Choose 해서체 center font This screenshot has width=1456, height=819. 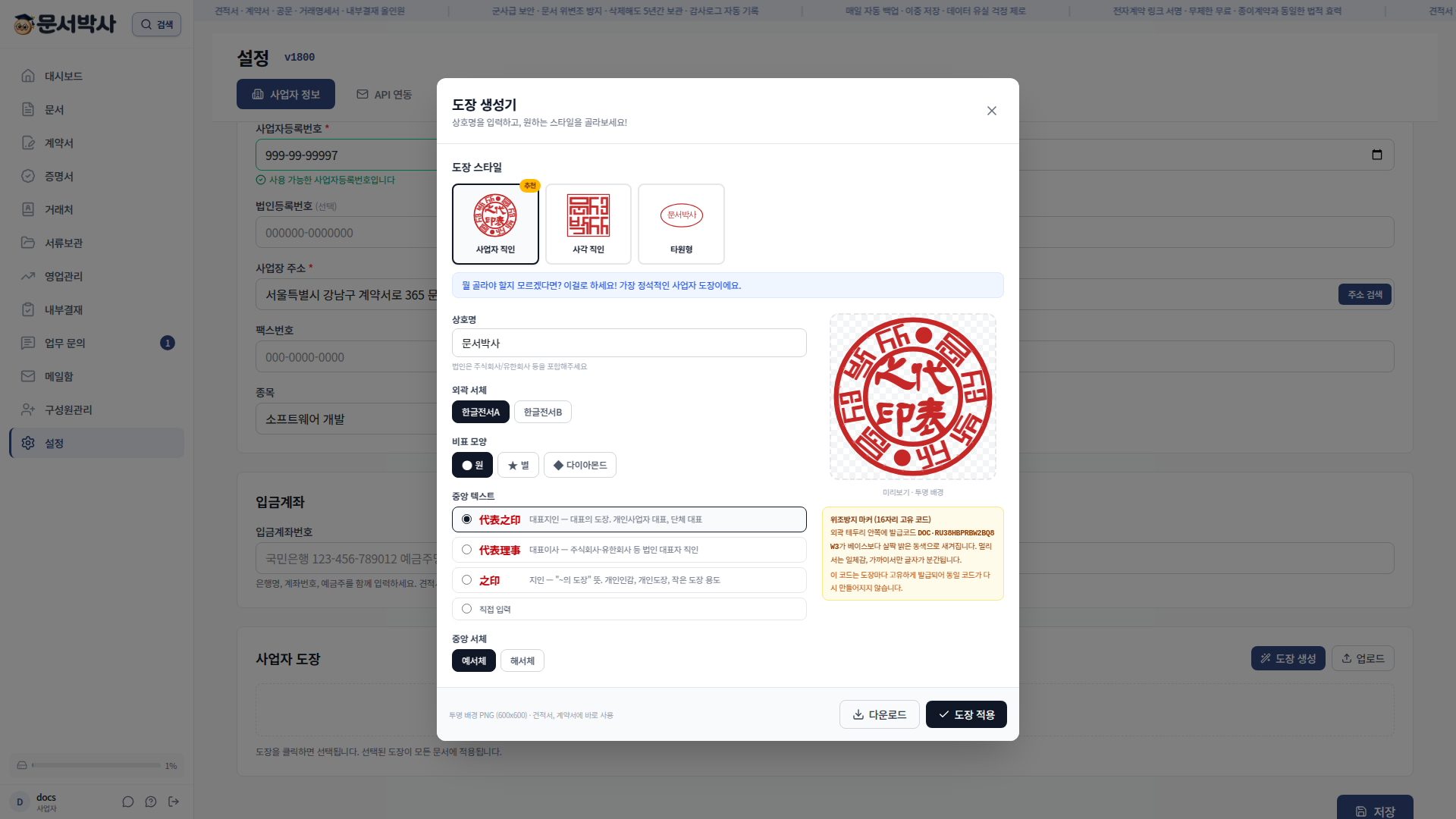coord(522,661)
